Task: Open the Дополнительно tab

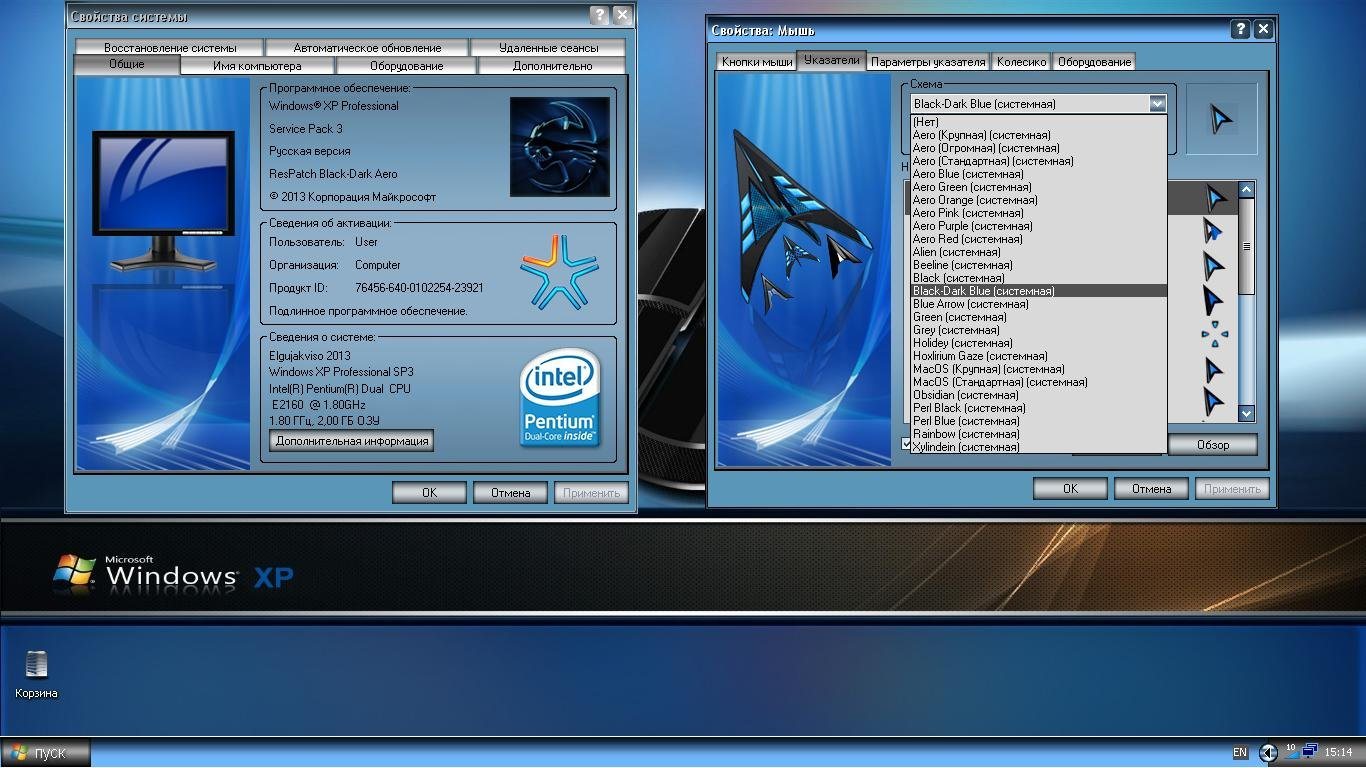Action: tap(552, 66)
